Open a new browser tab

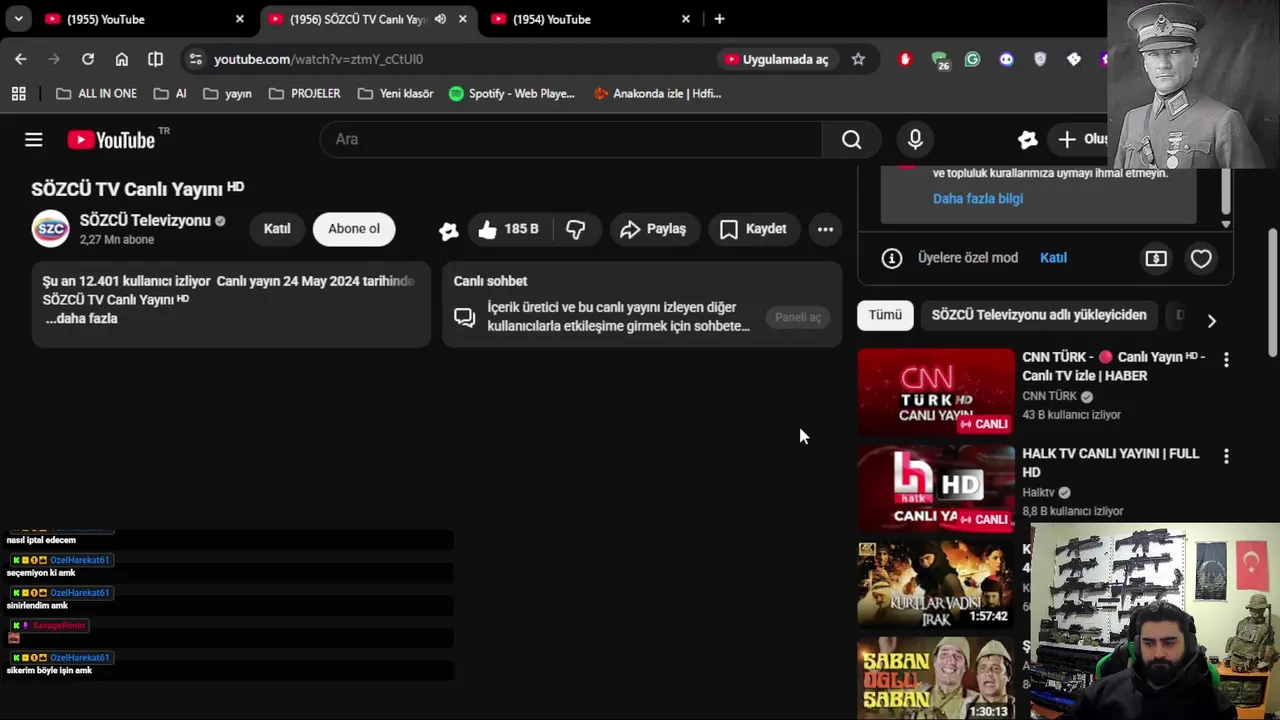719,19
